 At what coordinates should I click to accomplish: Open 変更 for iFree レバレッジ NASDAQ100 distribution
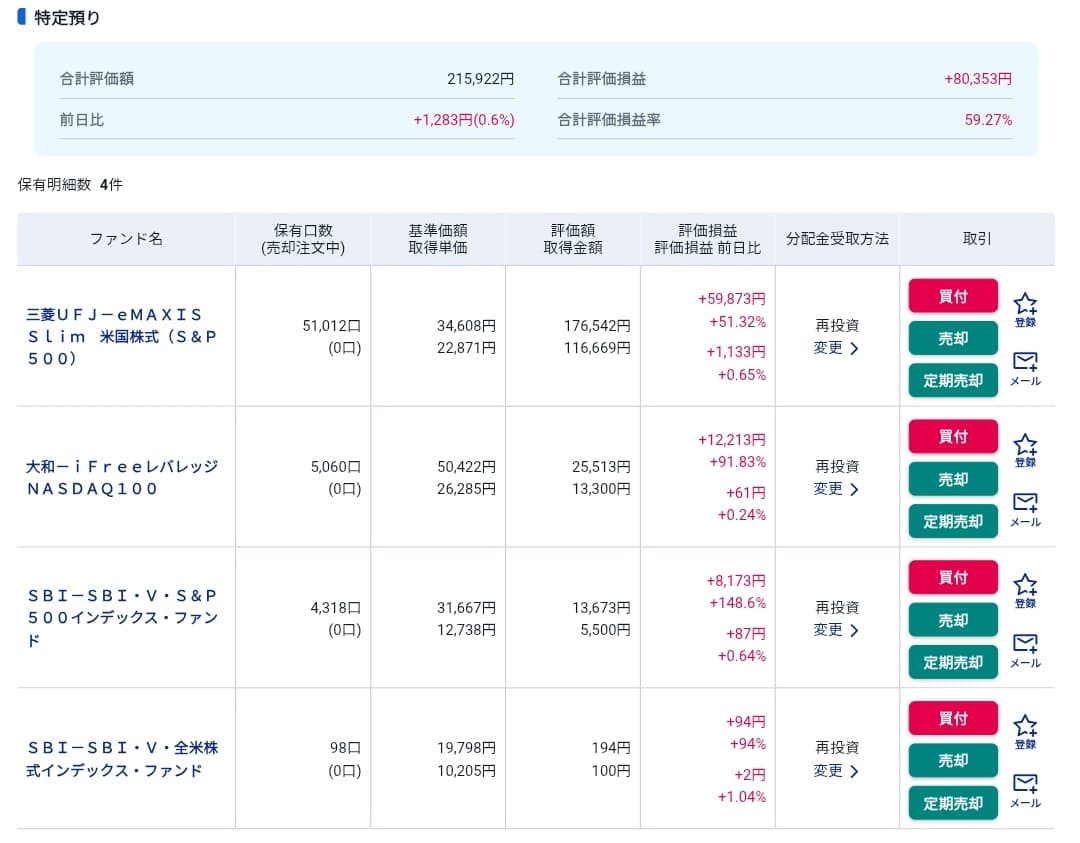[836, 489]
